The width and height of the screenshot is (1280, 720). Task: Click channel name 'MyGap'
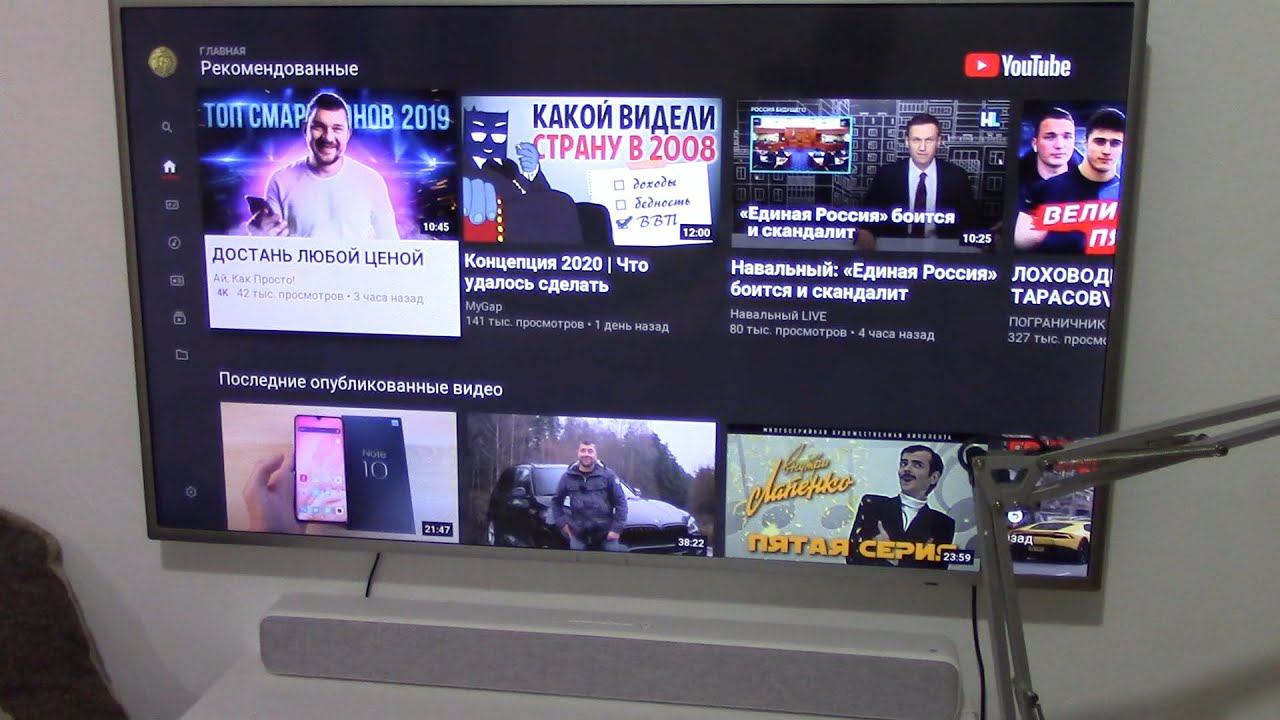(484, 306)
